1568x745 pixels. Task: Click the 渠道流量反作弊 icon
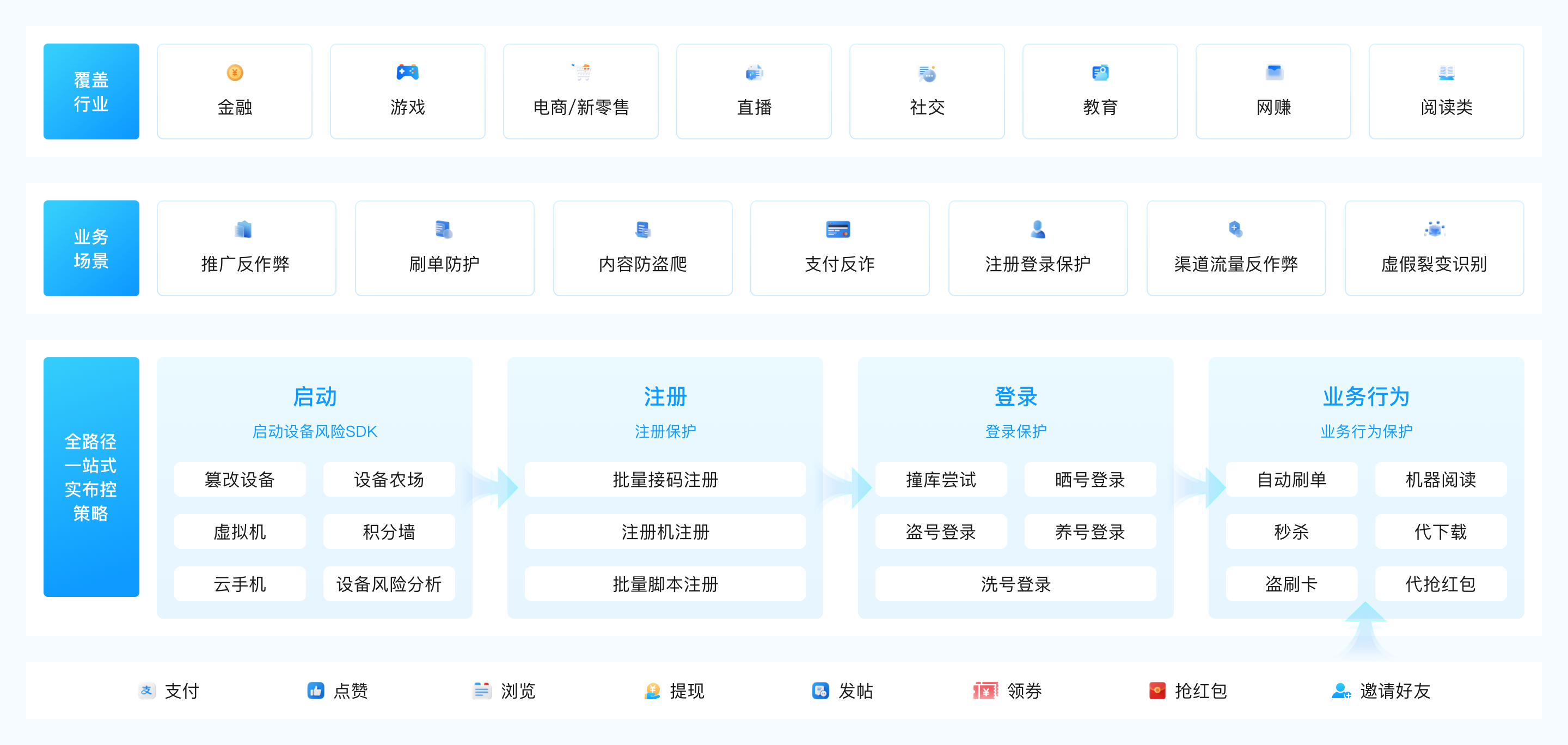tap(1236, 229)
